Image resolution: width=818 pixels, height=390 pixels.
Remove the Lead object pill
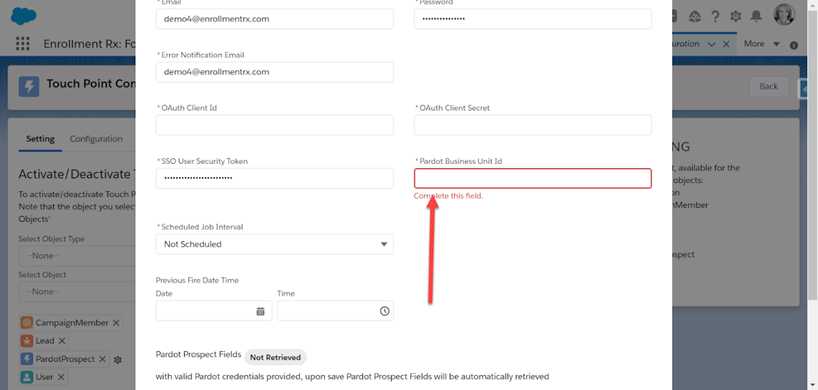(62, 340)
